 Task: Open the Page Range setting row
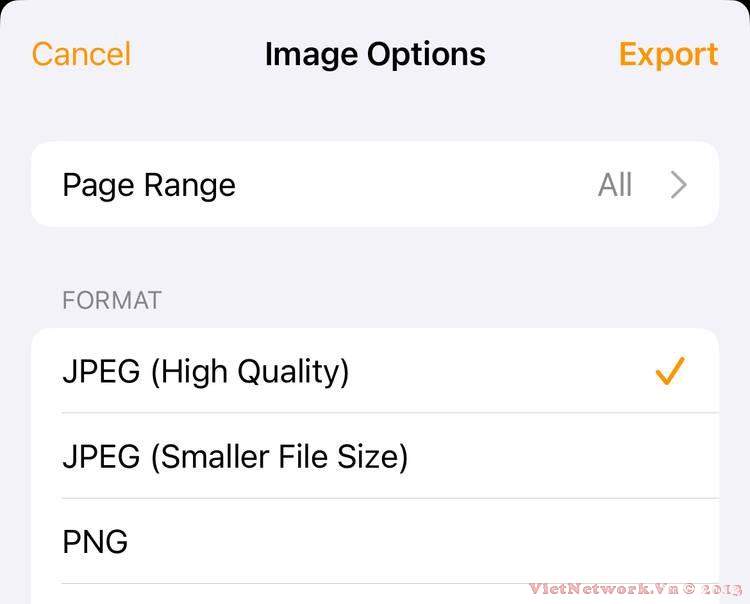pos(374,185)
